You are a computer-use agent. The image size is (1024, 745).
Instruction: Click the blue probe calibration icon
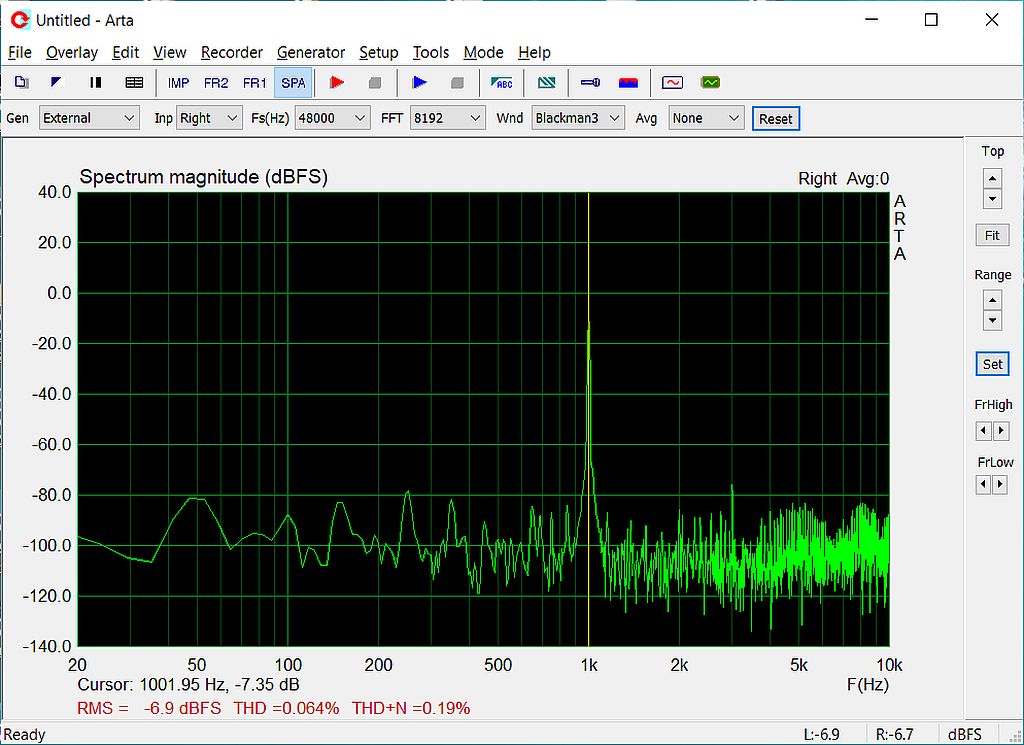590,83
